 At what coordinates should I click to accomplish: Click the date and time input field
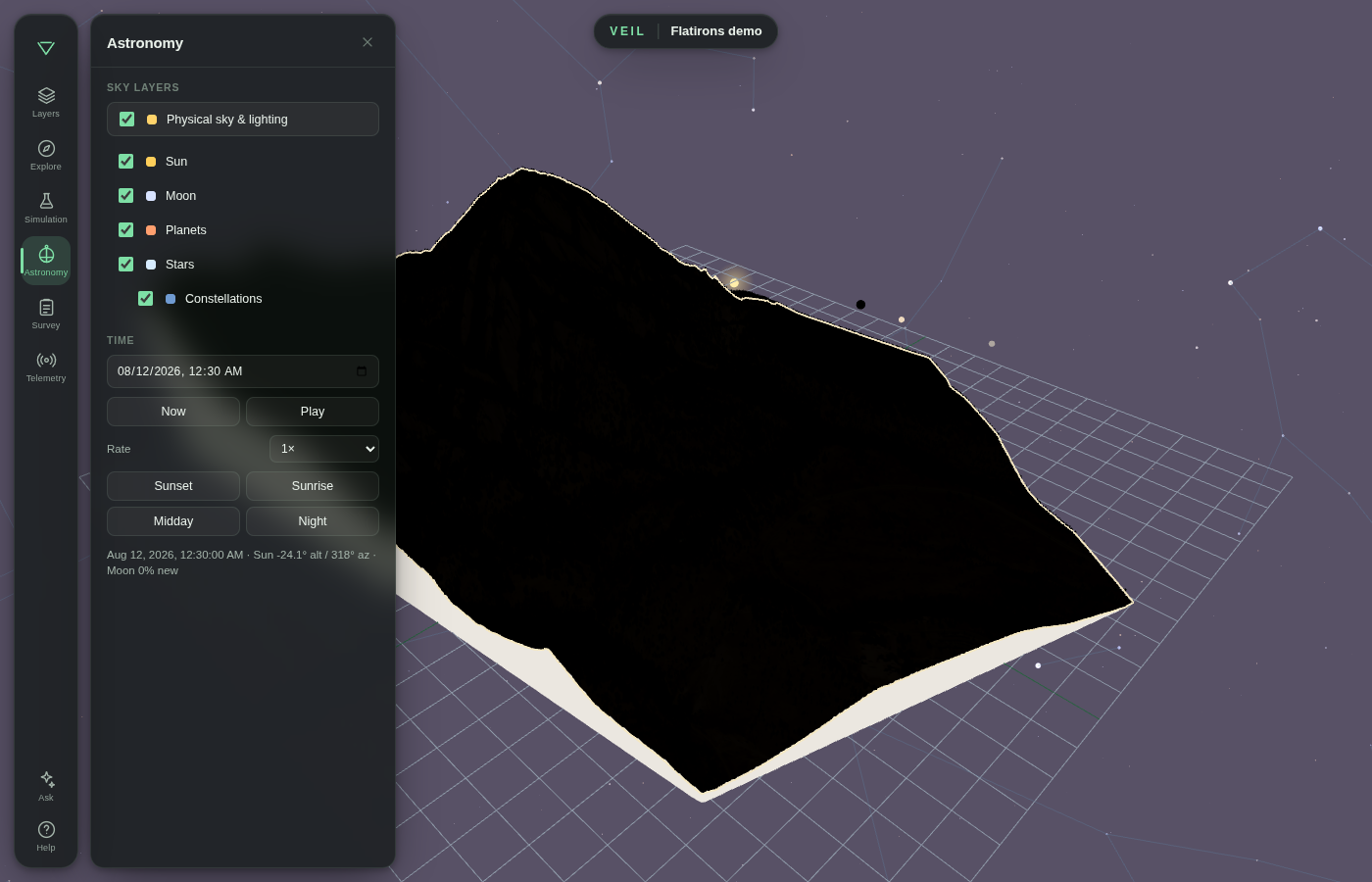(243, 371)
